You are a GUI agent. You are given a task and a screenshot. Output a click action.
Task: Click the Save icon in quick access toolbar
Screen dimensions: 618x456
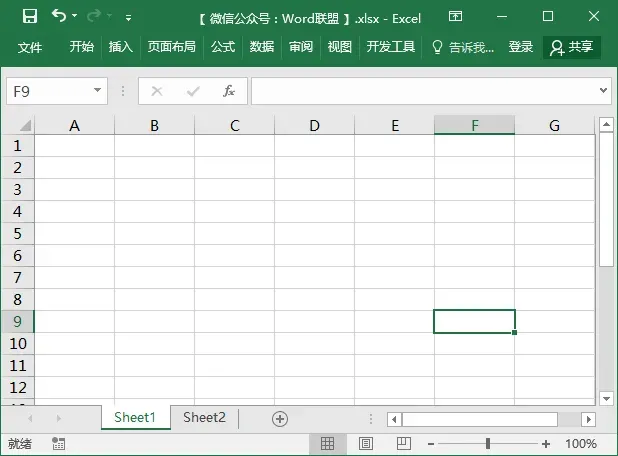coord(30,17)
